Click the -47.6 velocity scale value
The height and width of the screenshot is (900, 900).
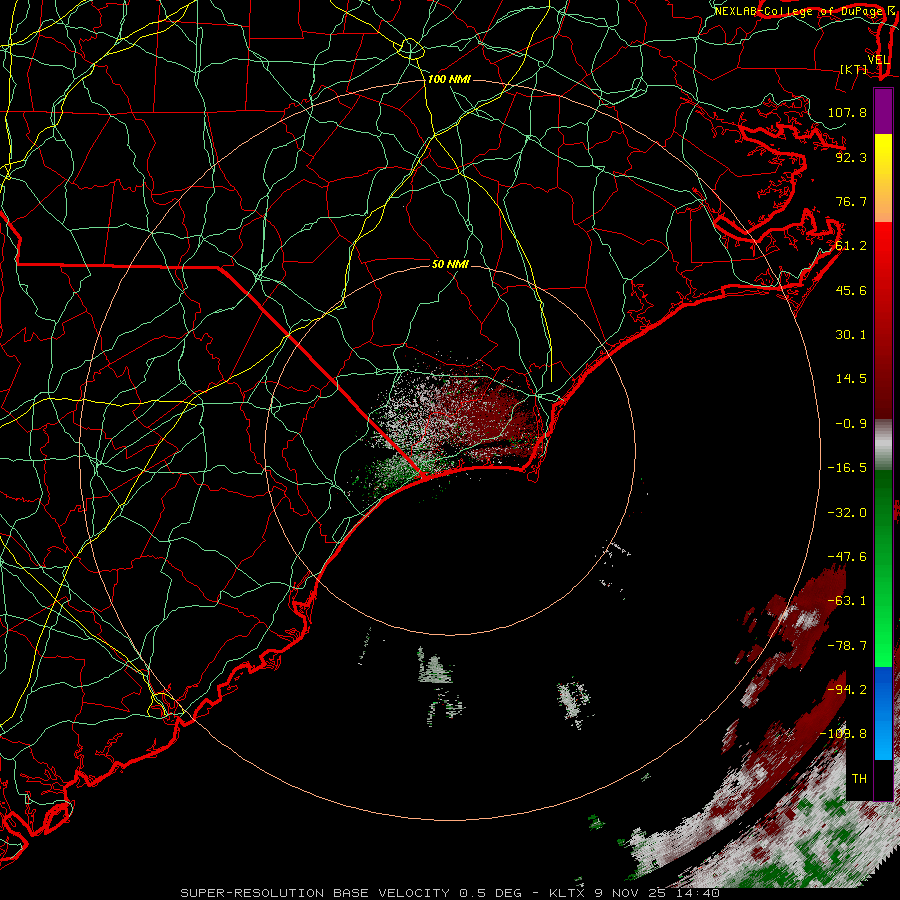point(847,557)
